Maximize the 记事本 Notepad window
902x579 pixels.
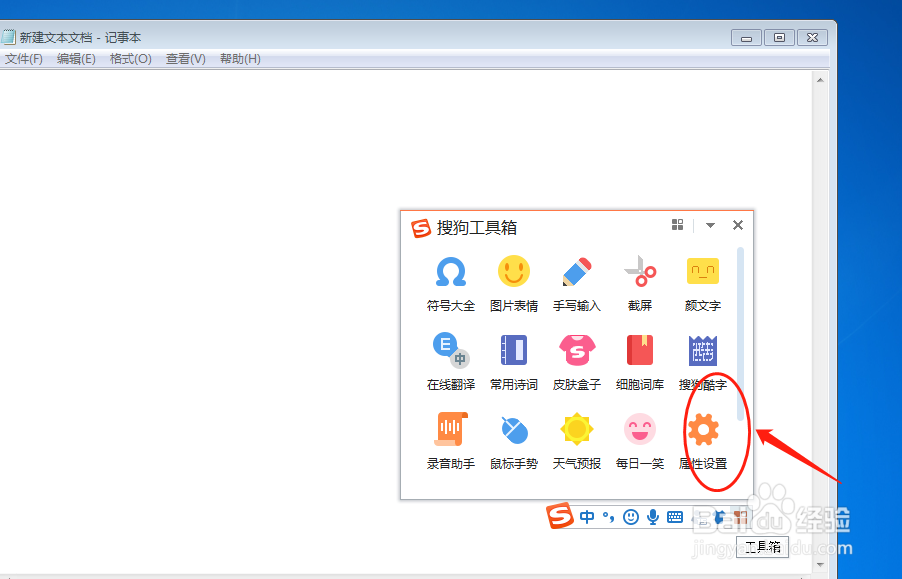(x=779, y=38)
